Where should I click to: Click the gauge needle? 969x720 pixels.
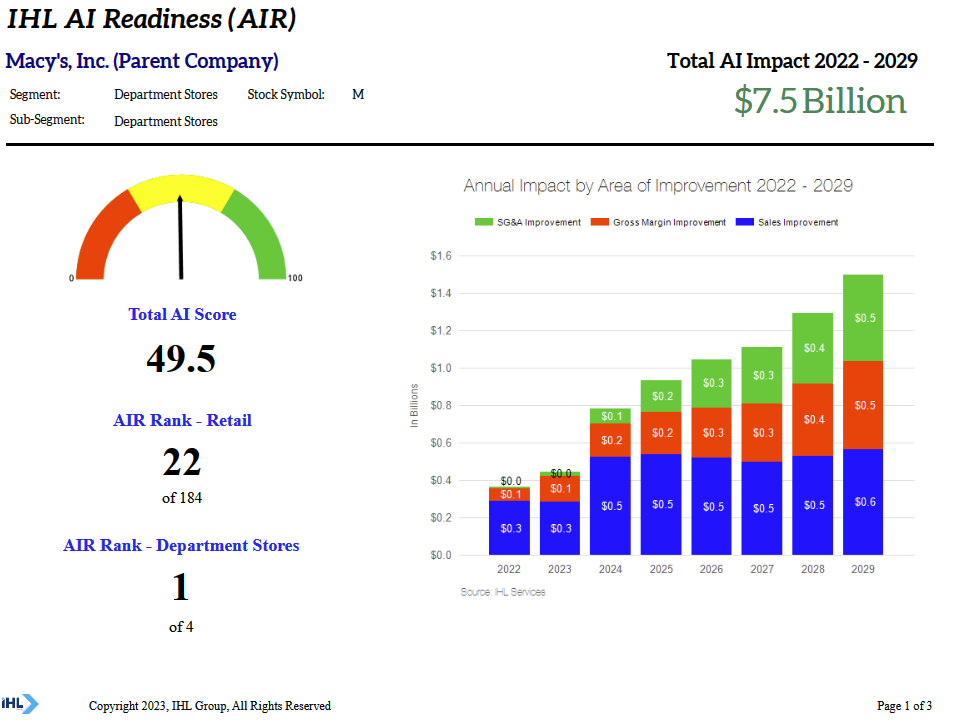(x=181, y=238)
